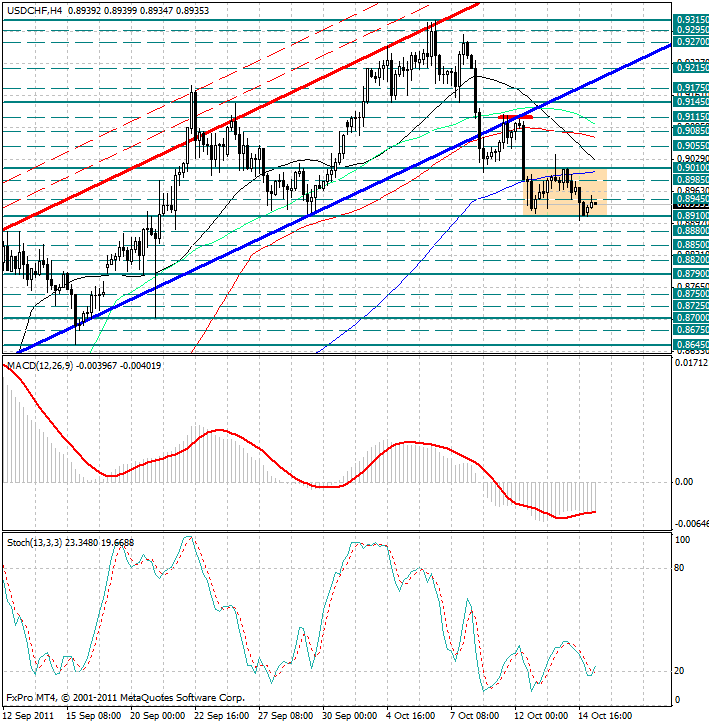This screenshot has width=709, height=723.
Task: Click the 0.8910 price level label
Action: 691,216
